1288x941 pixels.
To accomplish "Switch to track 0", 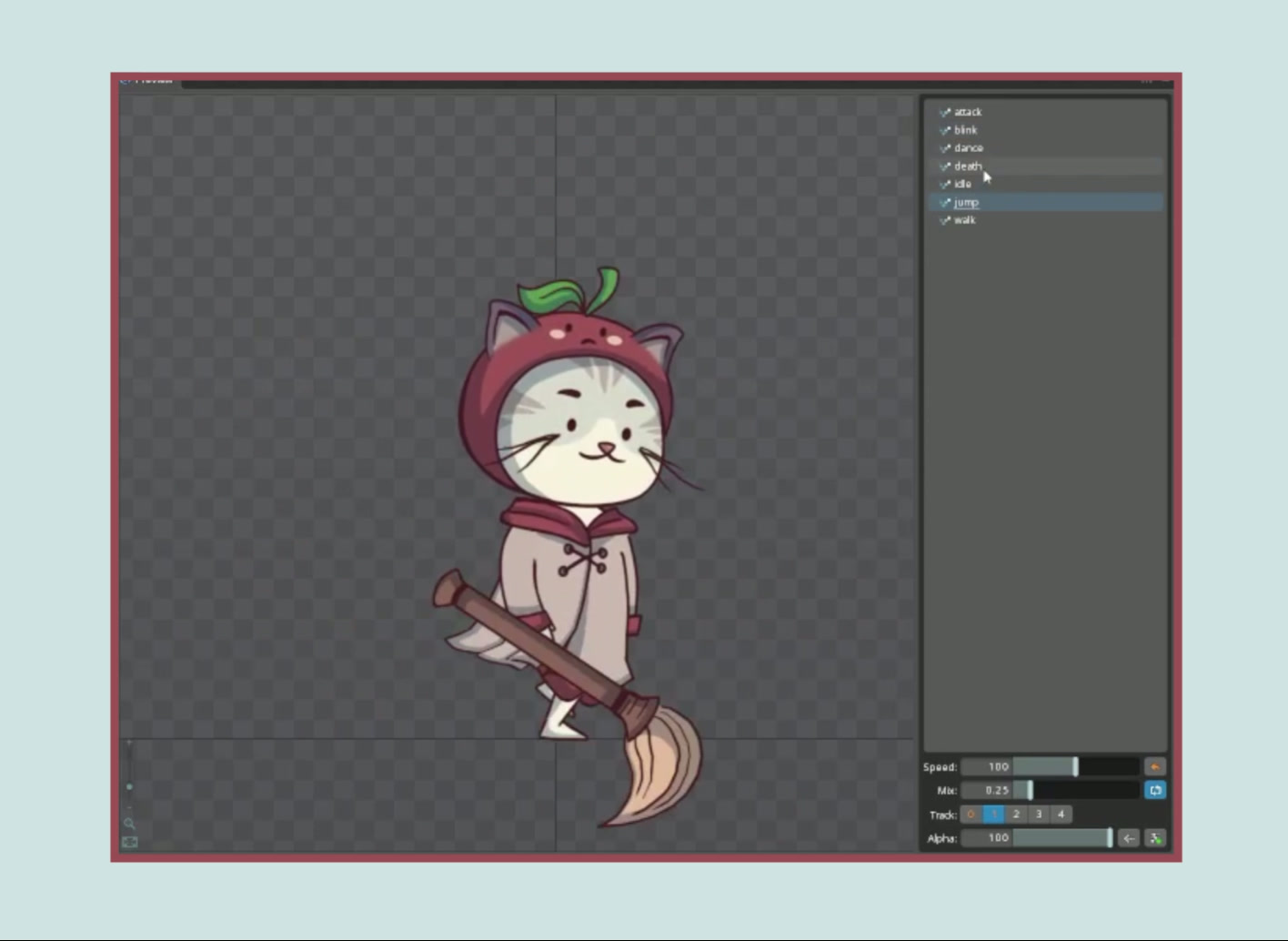I will coord(971,815).
